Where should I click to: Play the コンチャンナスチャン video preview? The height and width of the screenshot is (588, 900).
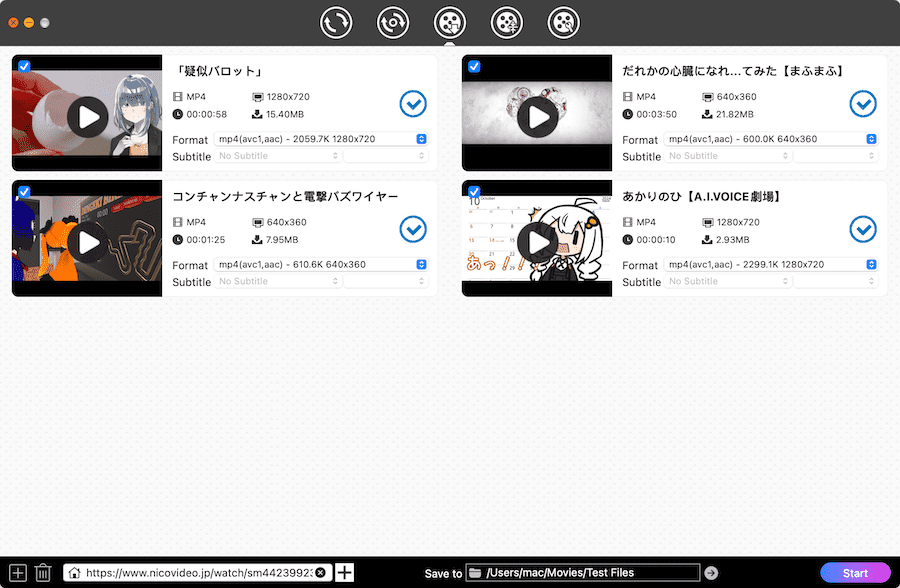click(x=88, y=242)
